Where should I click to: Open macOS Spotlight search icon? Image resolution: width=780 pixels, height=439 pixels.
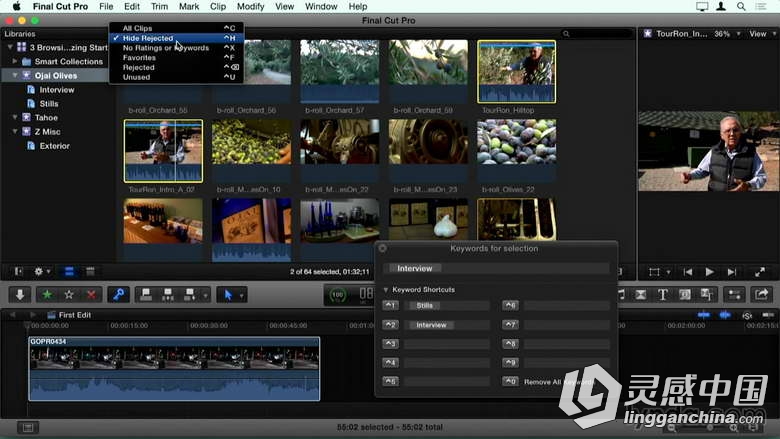(741, 6)
